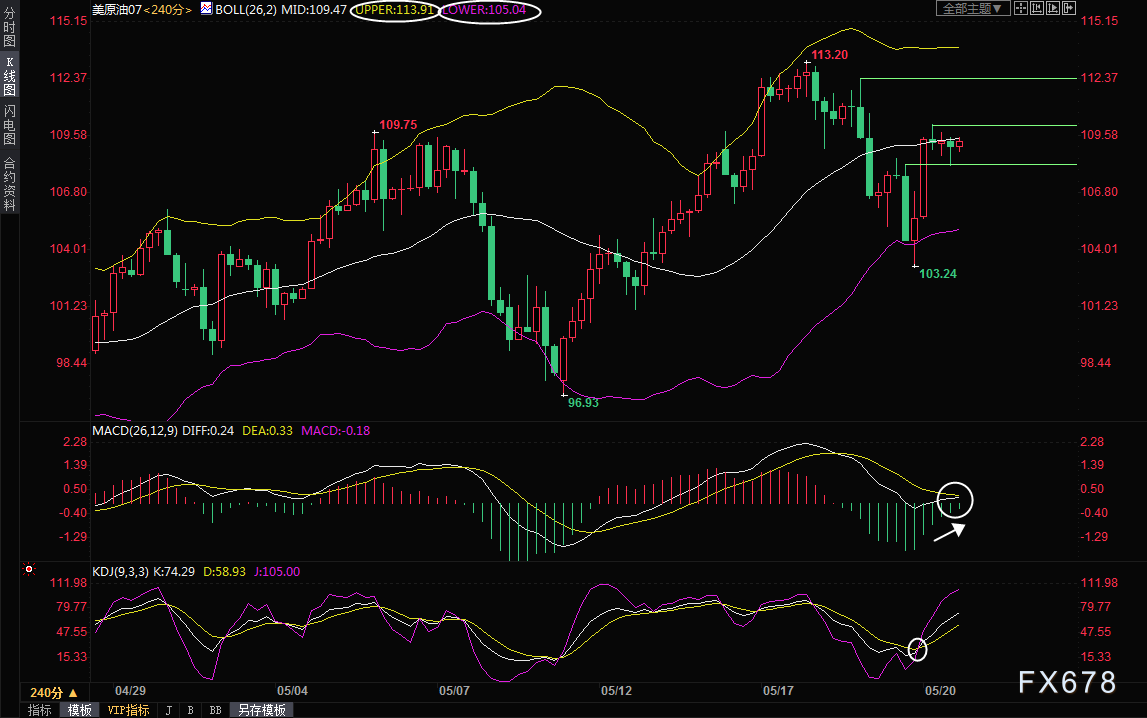
Task: Click the 115.15 label on left price axis
Action: (x=68, y=21)
